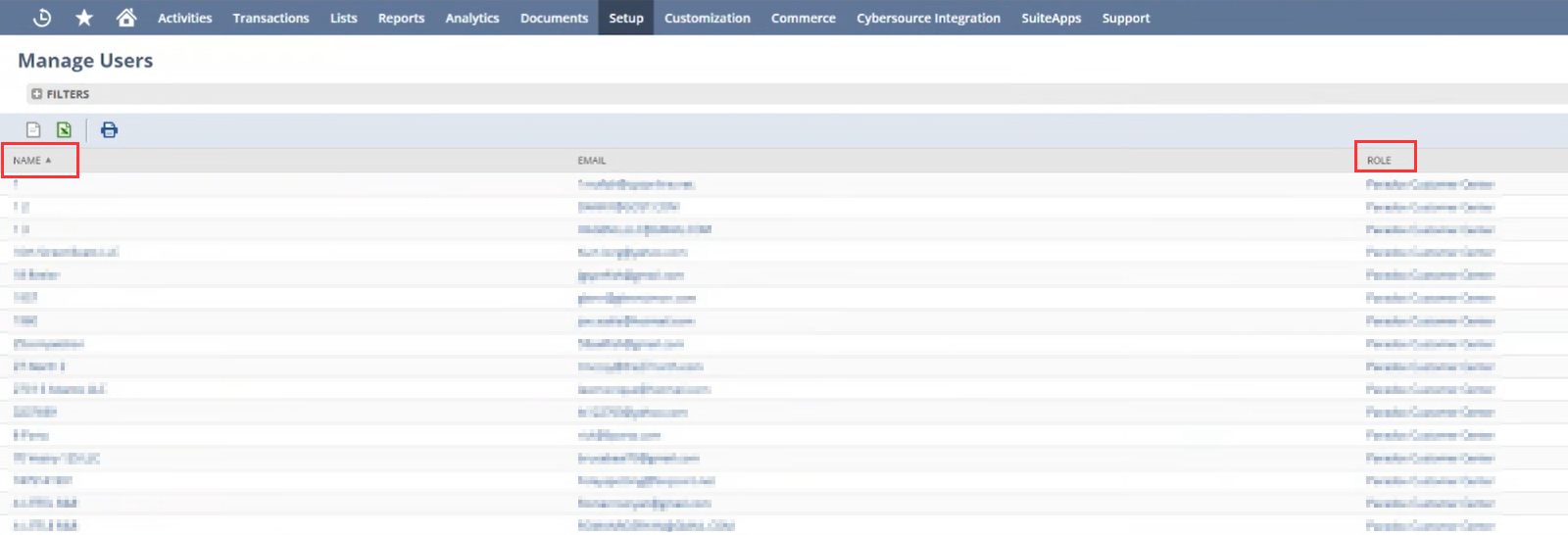Open the Activities menu
Viewport: 1568px width, 535px height.
click(185, 18)
